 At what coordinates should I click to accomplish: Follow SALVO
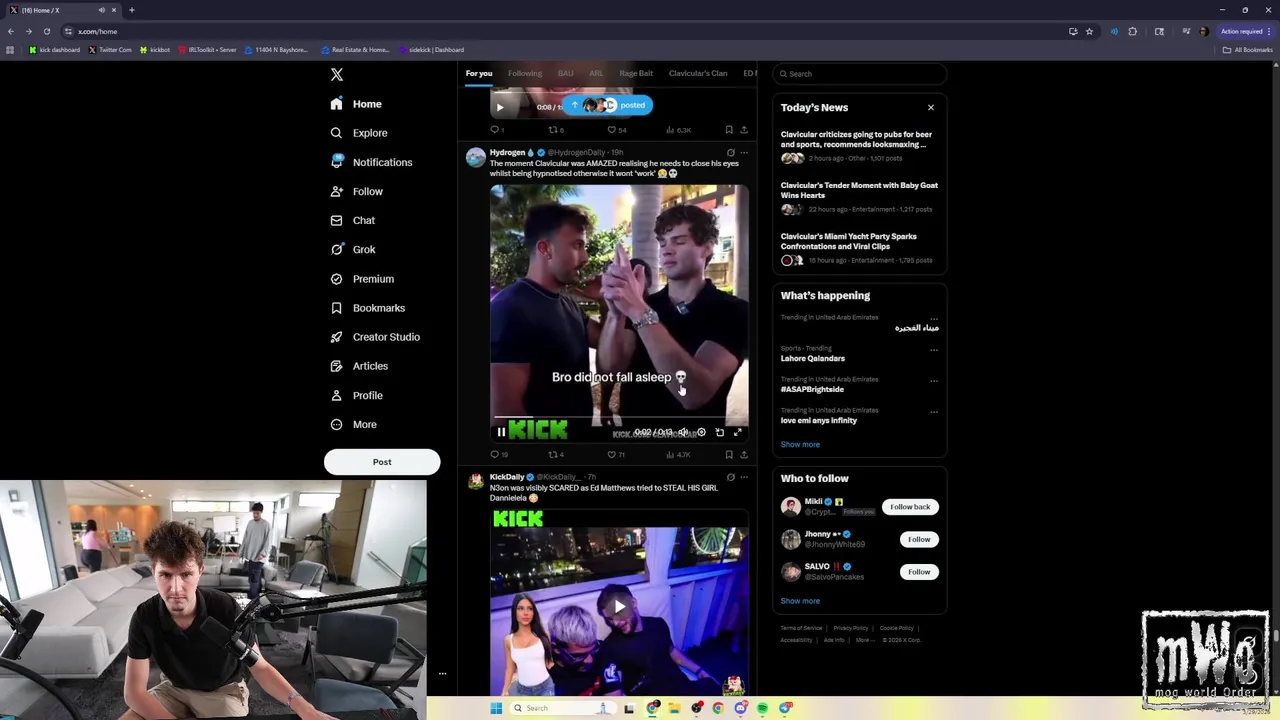coord(919,572)
